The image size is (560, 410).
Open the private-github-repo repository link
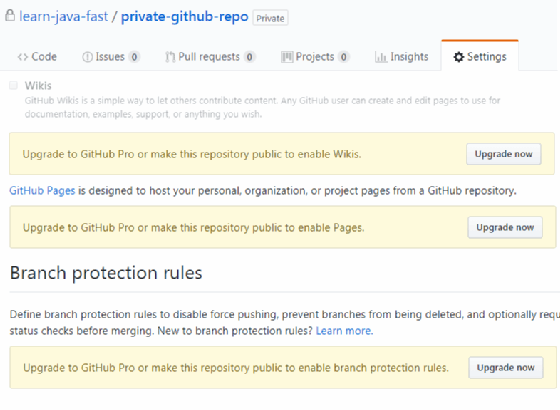click(x=185, y=16)
